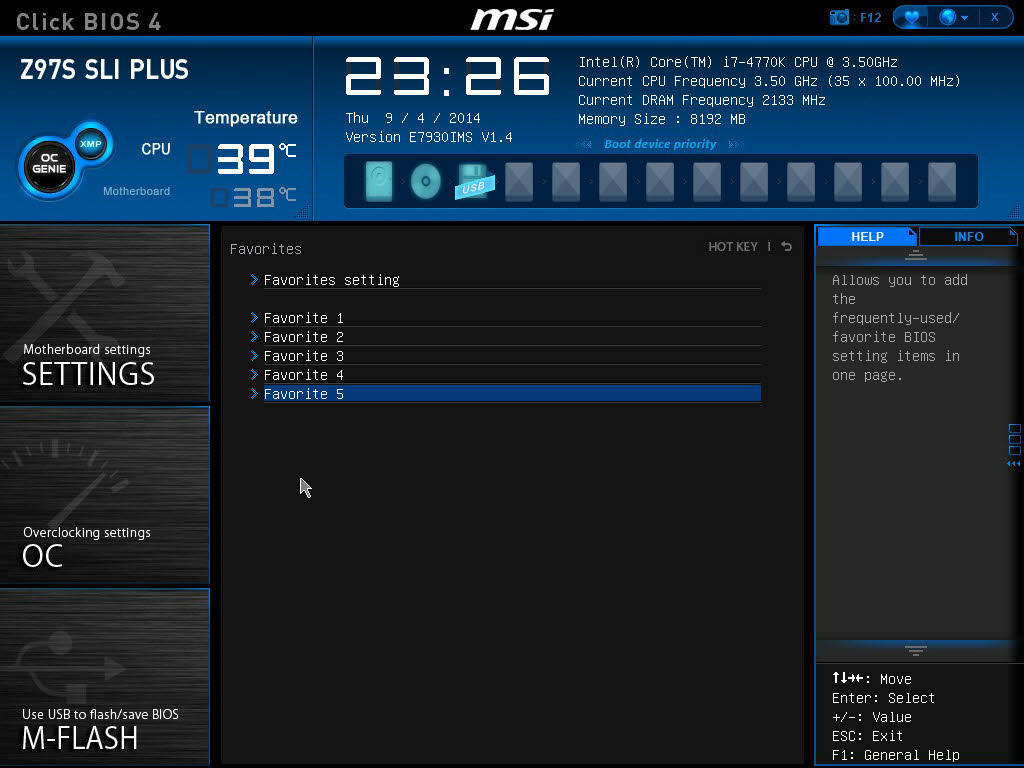Click the Enter: Select hint
This screenshot has height=768, width=1024.
pyautogui.click(x=883, y=698)
